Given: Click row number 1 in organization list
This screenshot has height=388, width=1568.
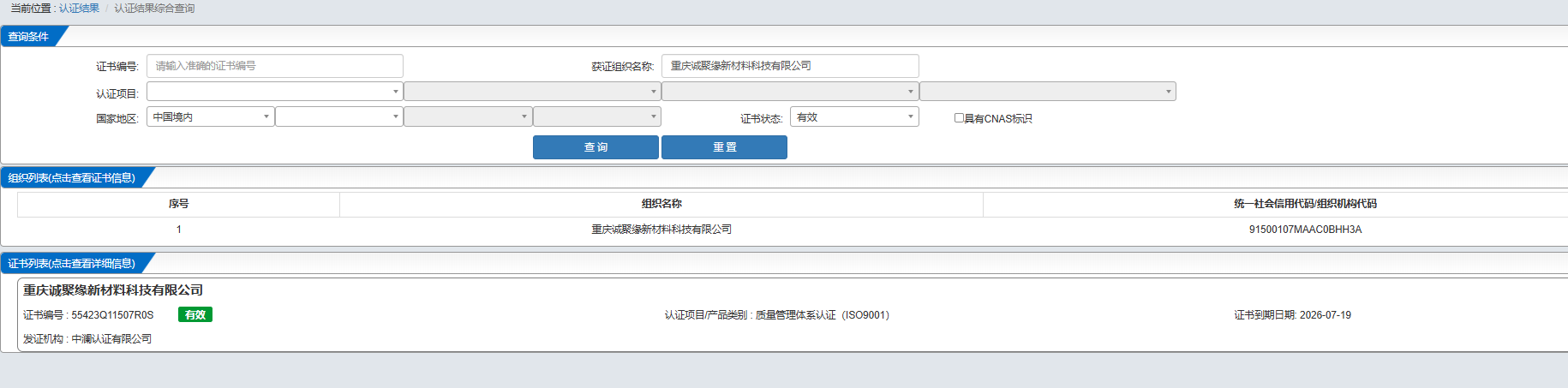Looking at the screenshot, I should tap(178, 230).
